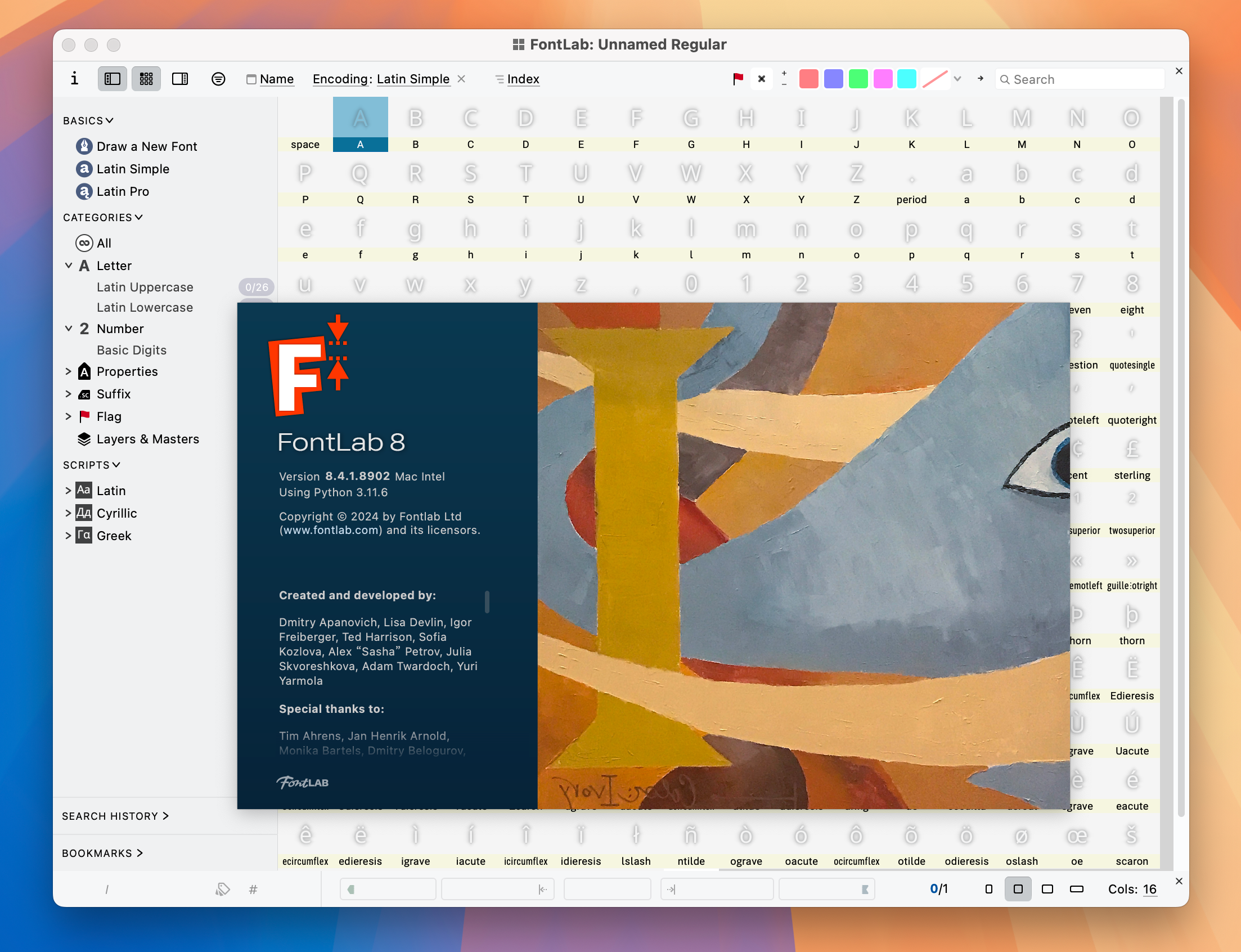Collapse the Letter category tree
The image size is (1241, 952).
point(69,265)
